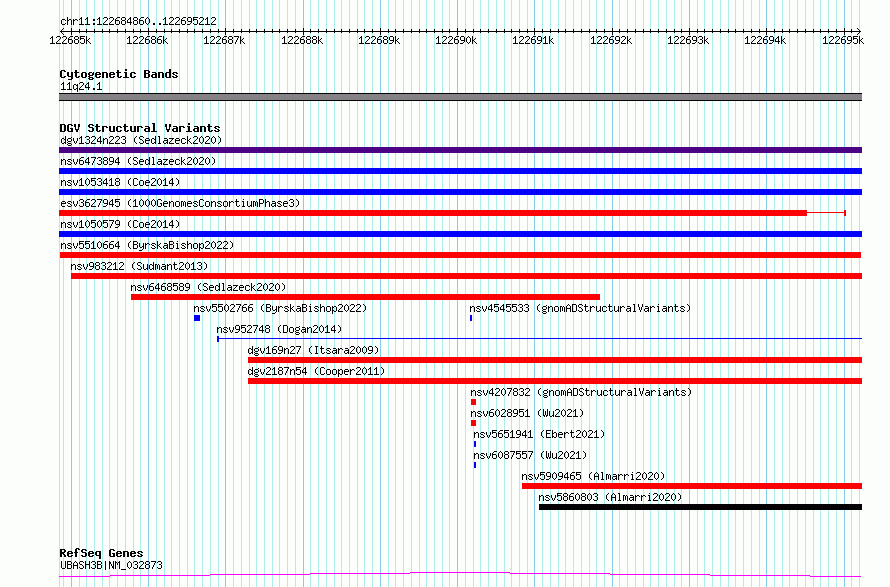This screenshot has height=587, width=890.
Task: Click the DGV Structural Variants track heading
Action: tap(140, 128)
